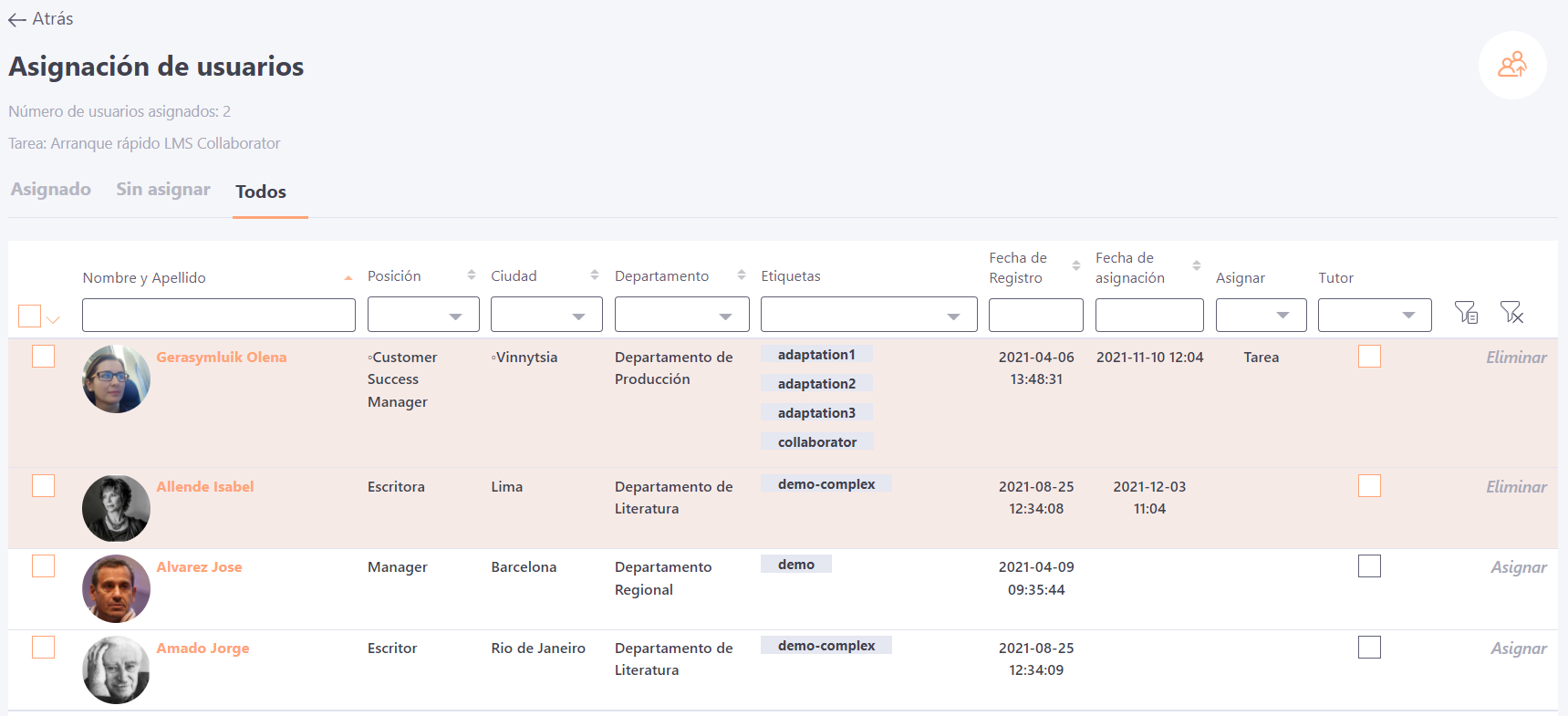Click the Atrás back arrow
The width and height of the screenshot is (1568, 716).
pos(17,19)
